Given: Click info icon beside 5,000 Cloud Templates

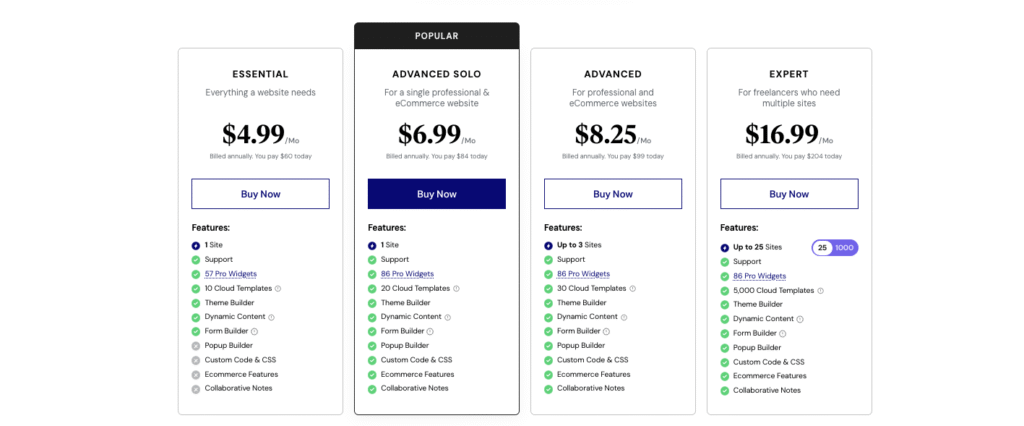Looking at the screenshot, I should coord(821,291).
